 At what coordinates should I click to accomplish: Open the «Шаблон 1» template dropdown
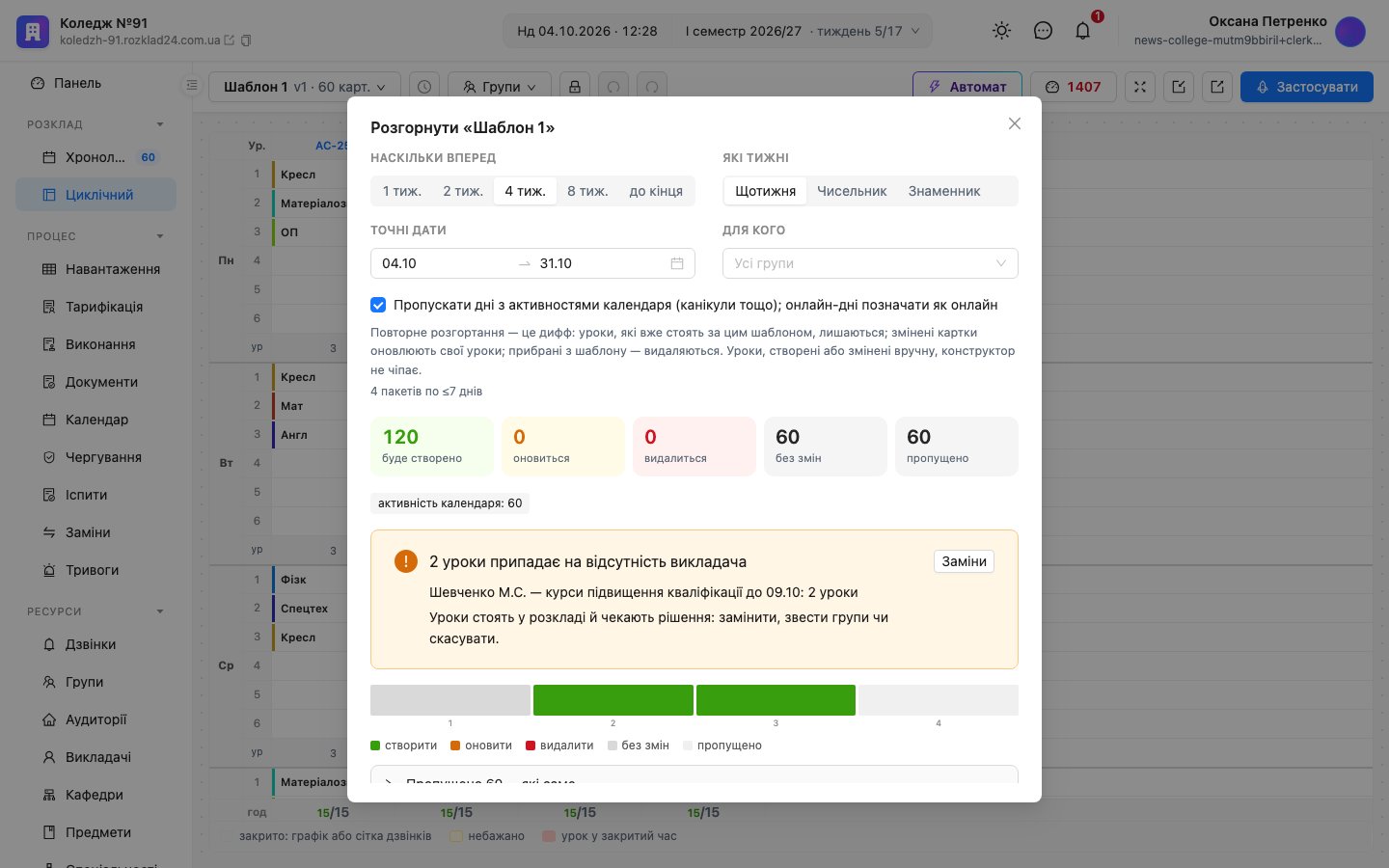click(304, 87)
